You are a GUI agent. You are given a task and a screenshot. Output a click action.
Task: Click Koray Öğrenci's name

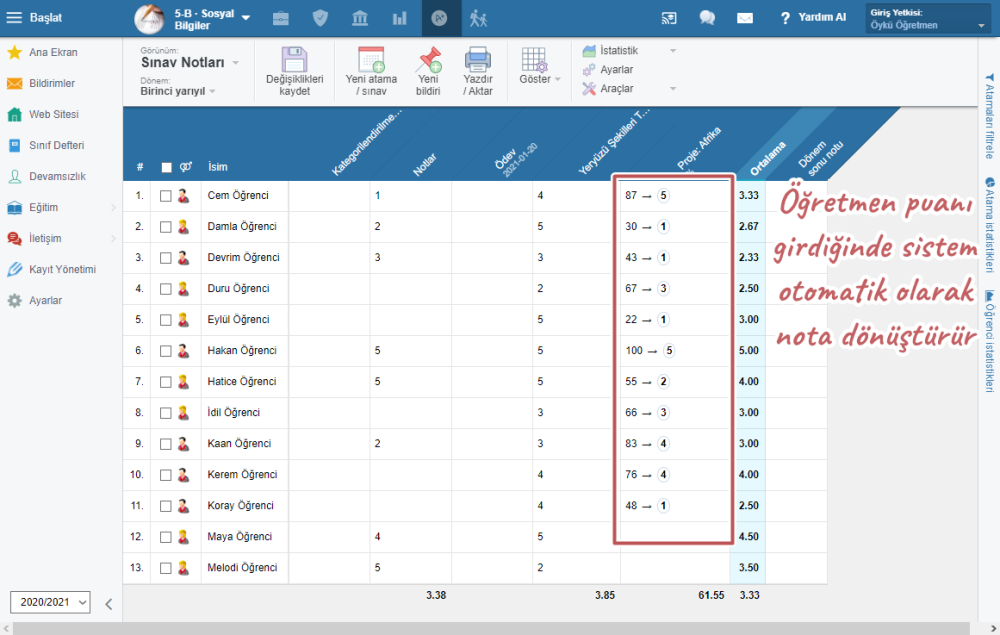[240, 506]
